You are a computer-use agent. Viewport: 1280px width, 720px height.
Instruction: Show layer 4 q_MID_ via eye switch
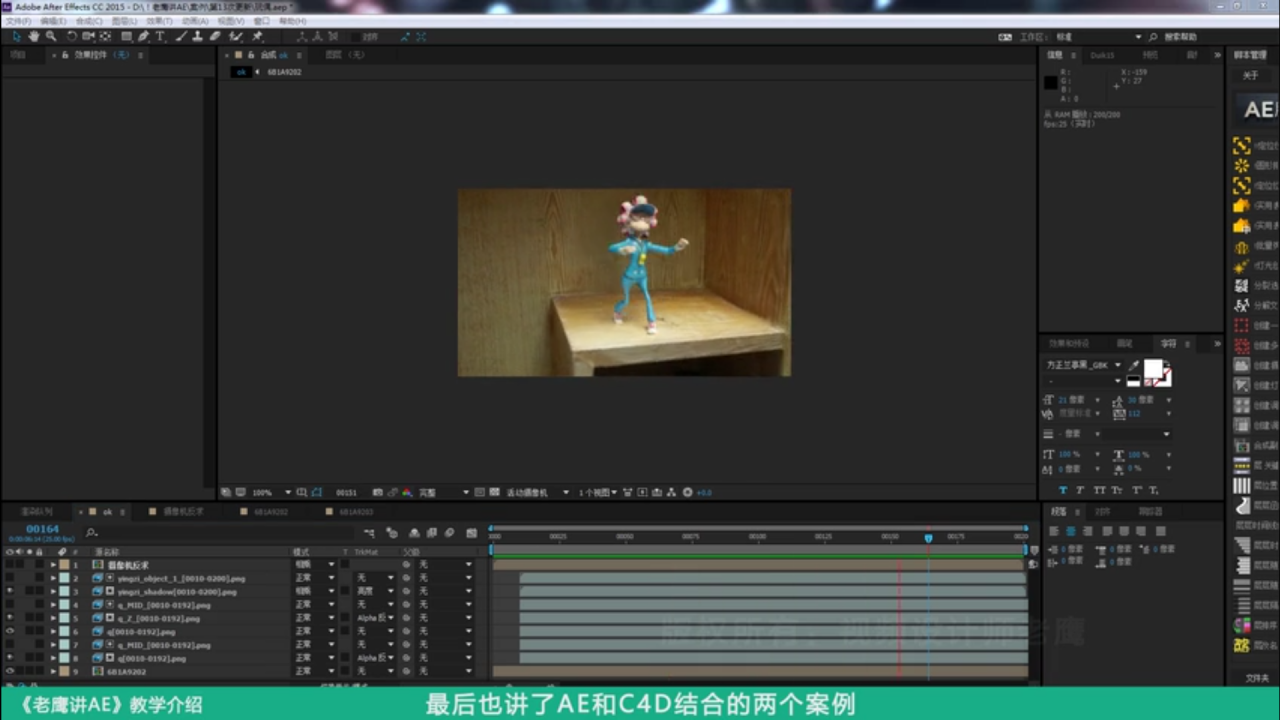[x=10, y=605]
